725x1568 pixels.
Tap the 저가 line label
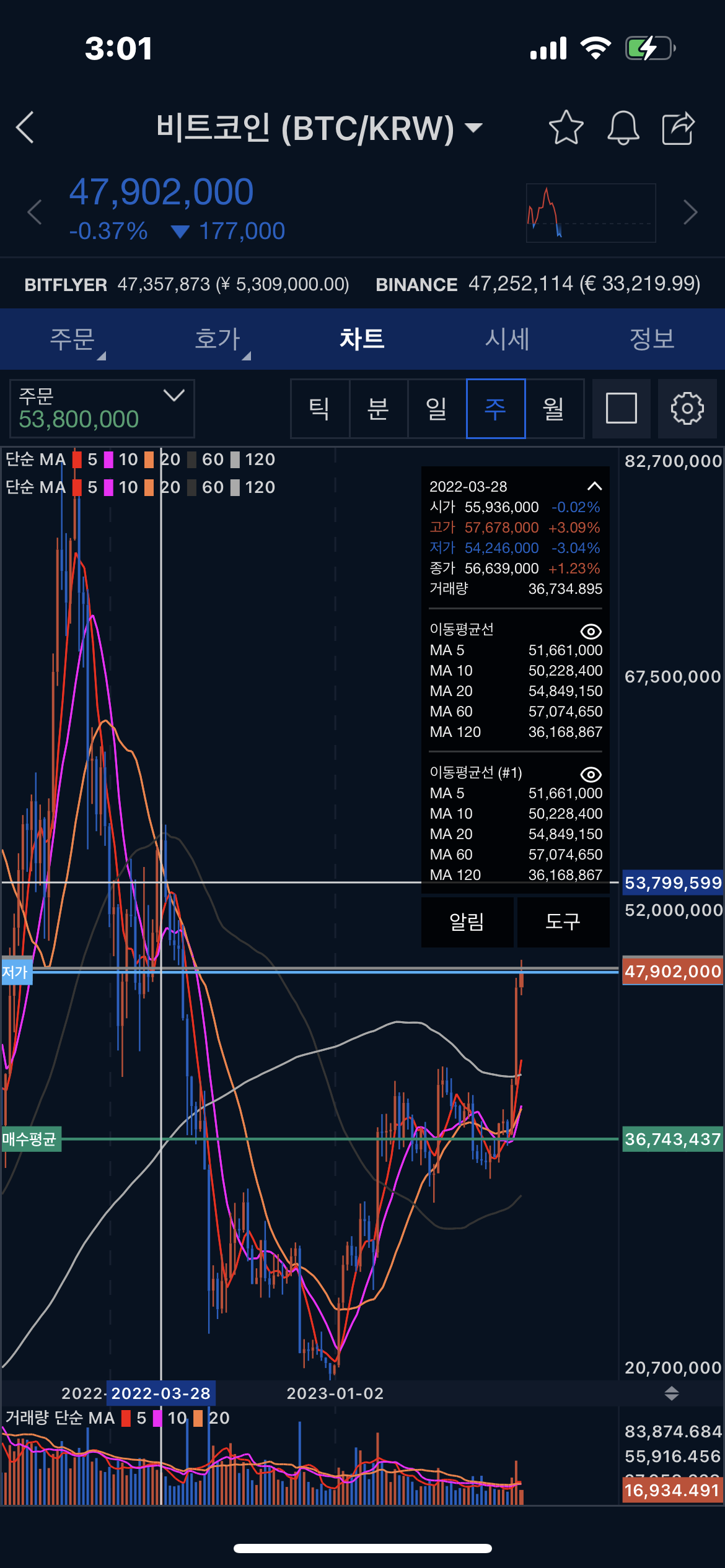click(x=17, y=972)
